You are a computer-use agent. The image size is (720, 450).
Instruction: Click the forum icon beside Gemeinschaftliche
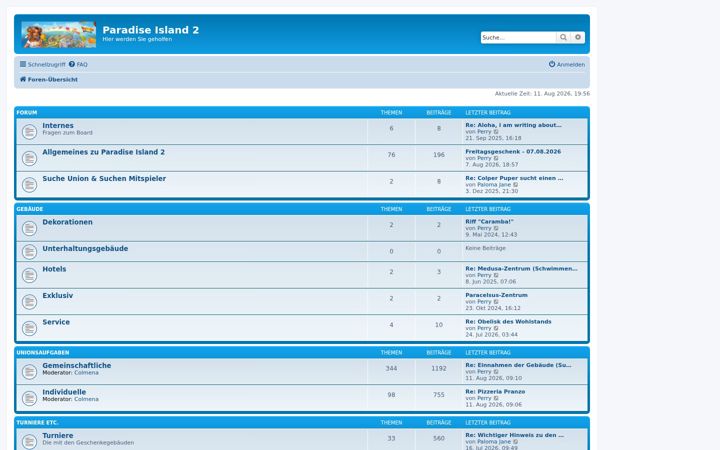(29, 372)
